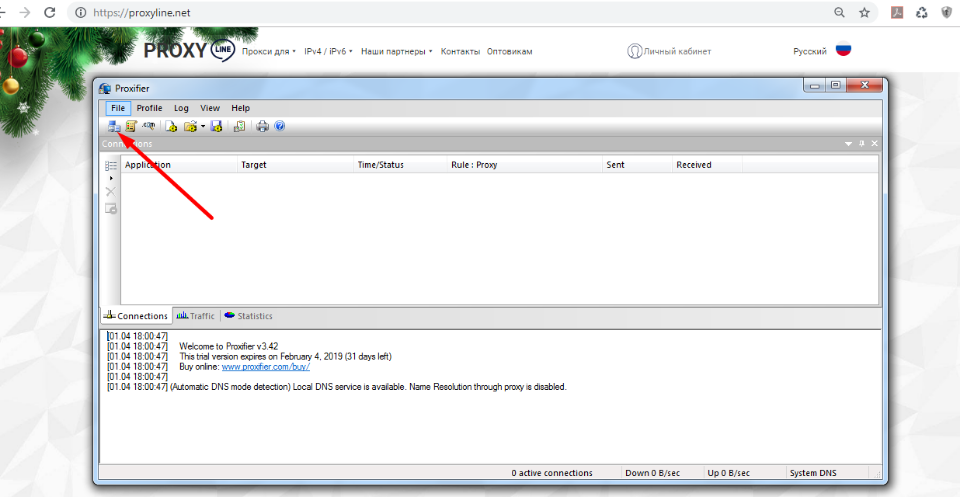Expand the 'Прокси для' dropdown menu
This screenshot has width=960, height=497.
click(x=269, y=51)
